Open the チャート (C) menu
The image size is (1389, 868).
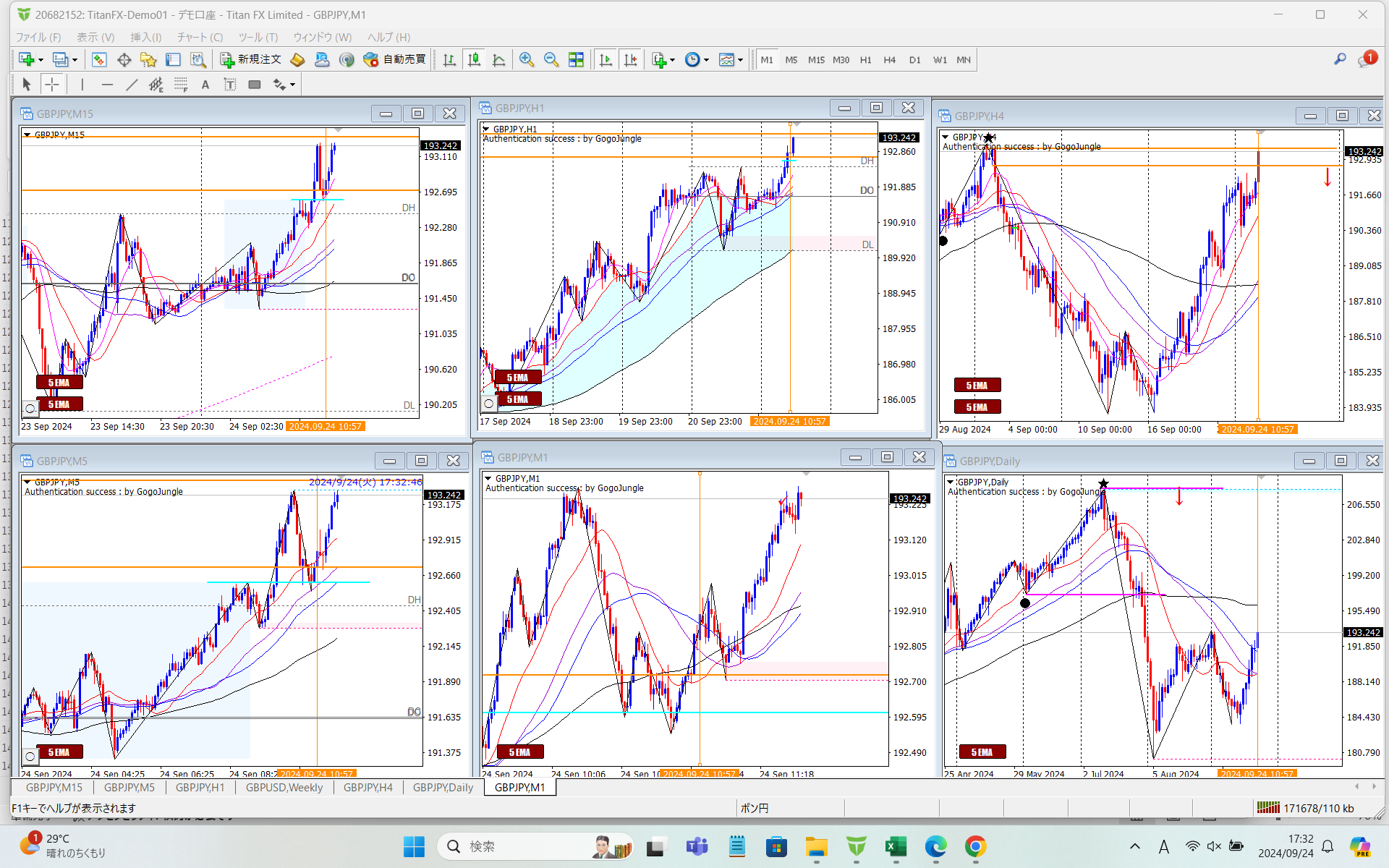[200, 37]
